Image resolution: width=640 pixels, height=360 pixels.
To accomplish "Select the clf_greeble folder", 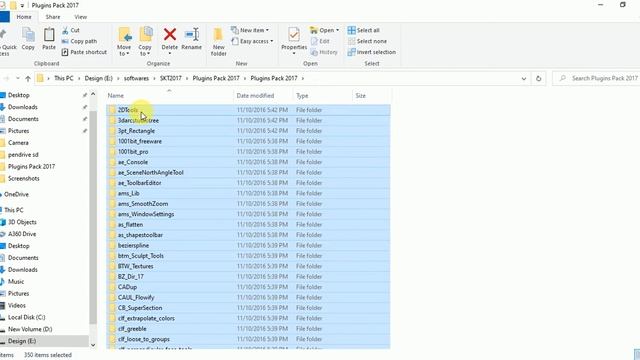I will 248,329.
